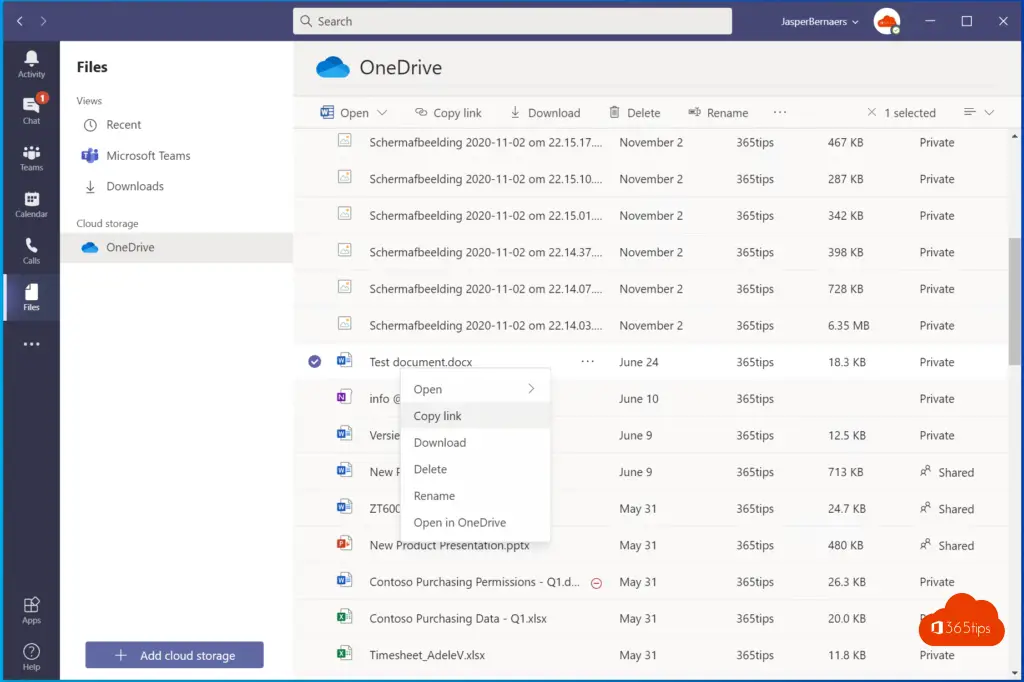Select OneDrive under Cloud storage
The width and height of the screenshot is (1024, 682).
coord(176,248)
